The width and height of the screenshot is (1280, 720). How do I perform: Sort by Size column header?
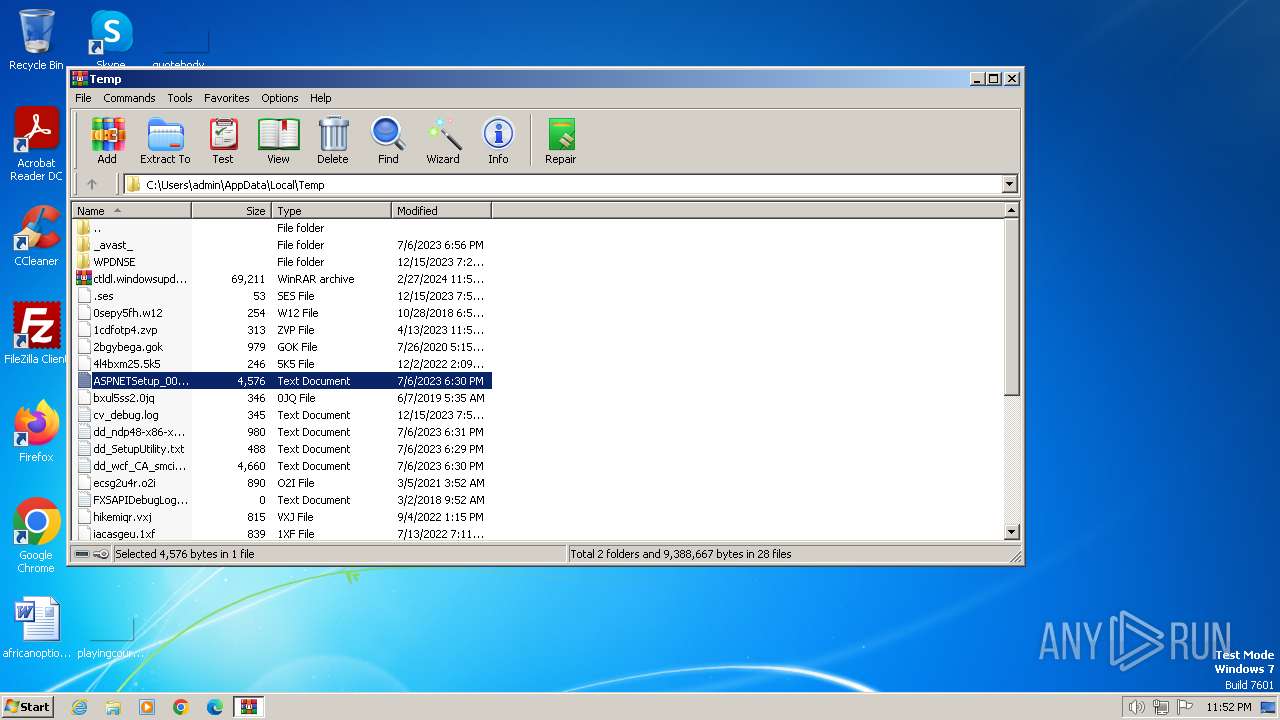[232, 211]
